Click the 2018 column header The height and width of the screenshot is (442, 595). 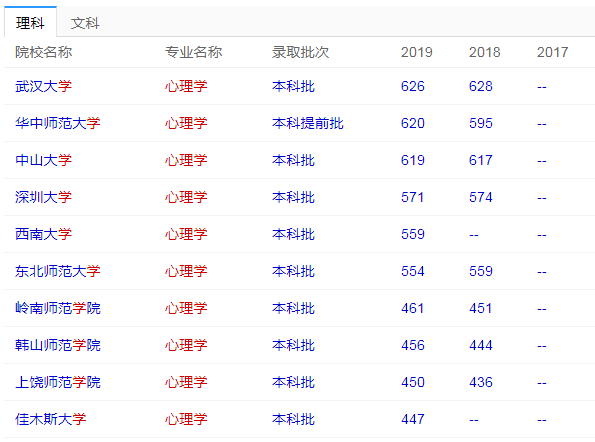tap(485, 52)
